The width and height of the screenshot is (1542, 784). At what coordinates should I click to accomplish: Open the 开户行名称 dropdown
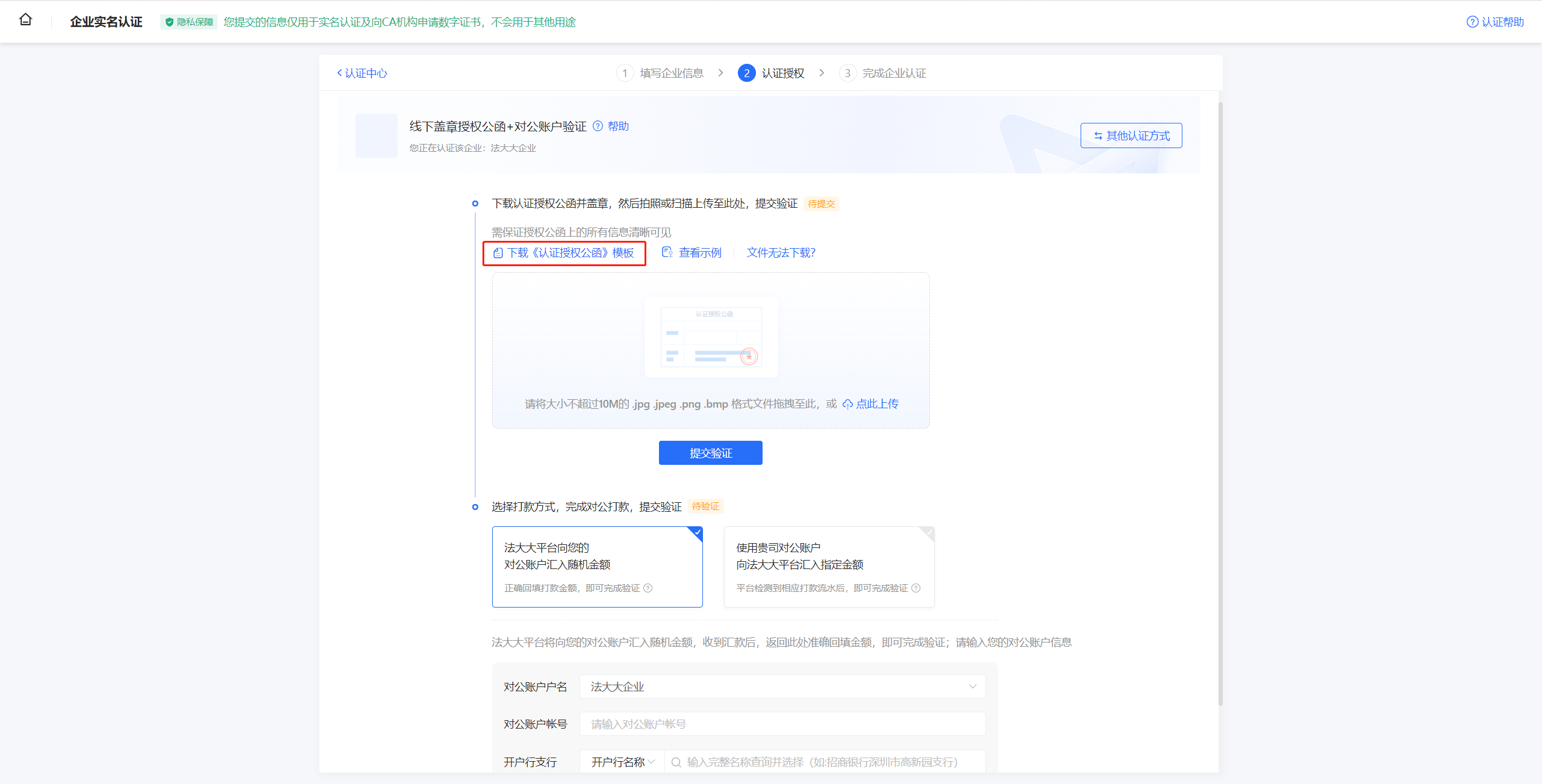click(x=622, y=762)
